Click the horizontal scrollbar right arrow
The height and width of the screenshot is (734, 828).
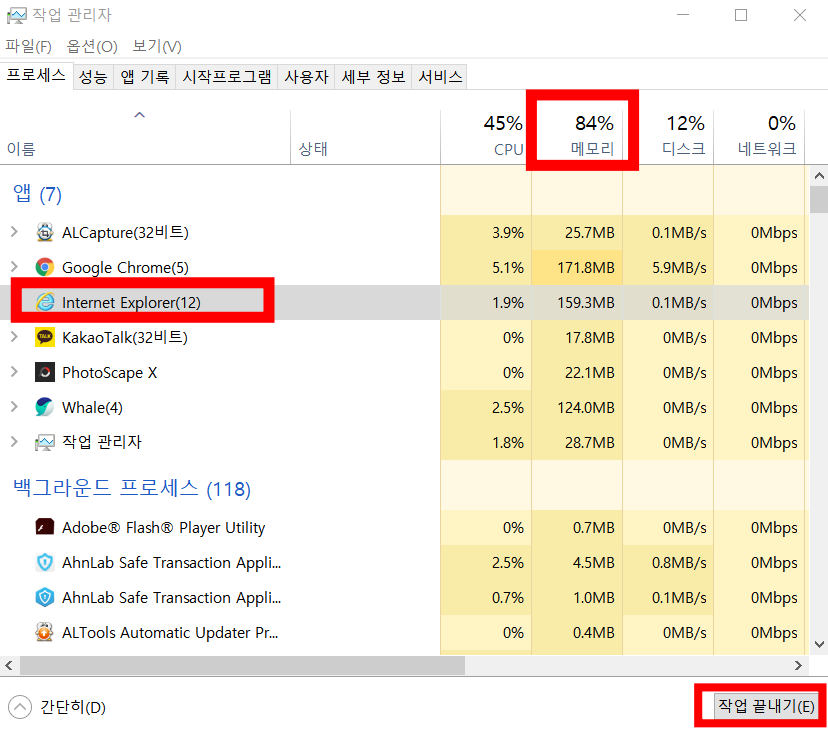(798, 665)
